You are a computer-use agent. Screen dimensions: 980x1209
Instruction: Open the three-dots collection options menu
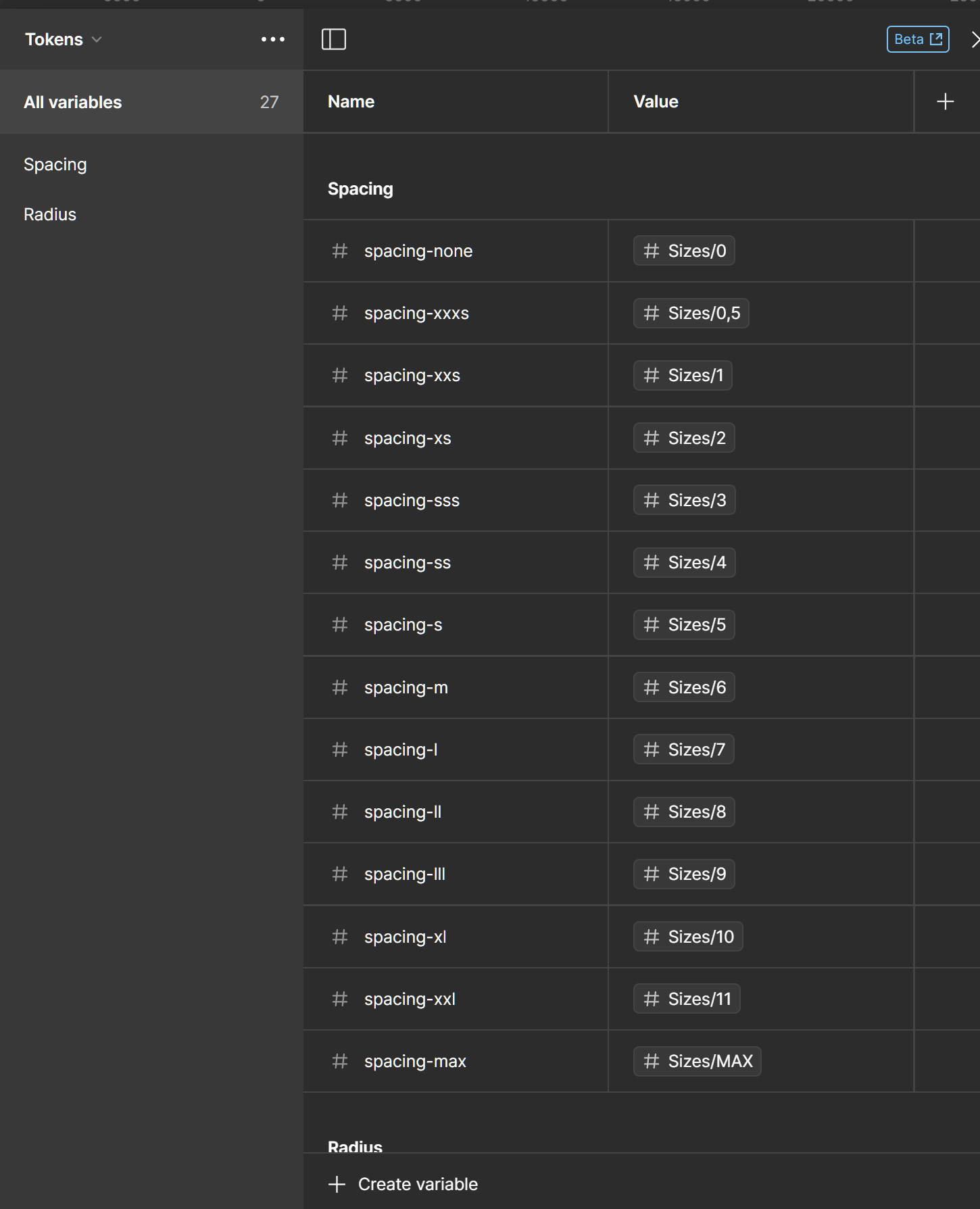click(x=272, y=39)
